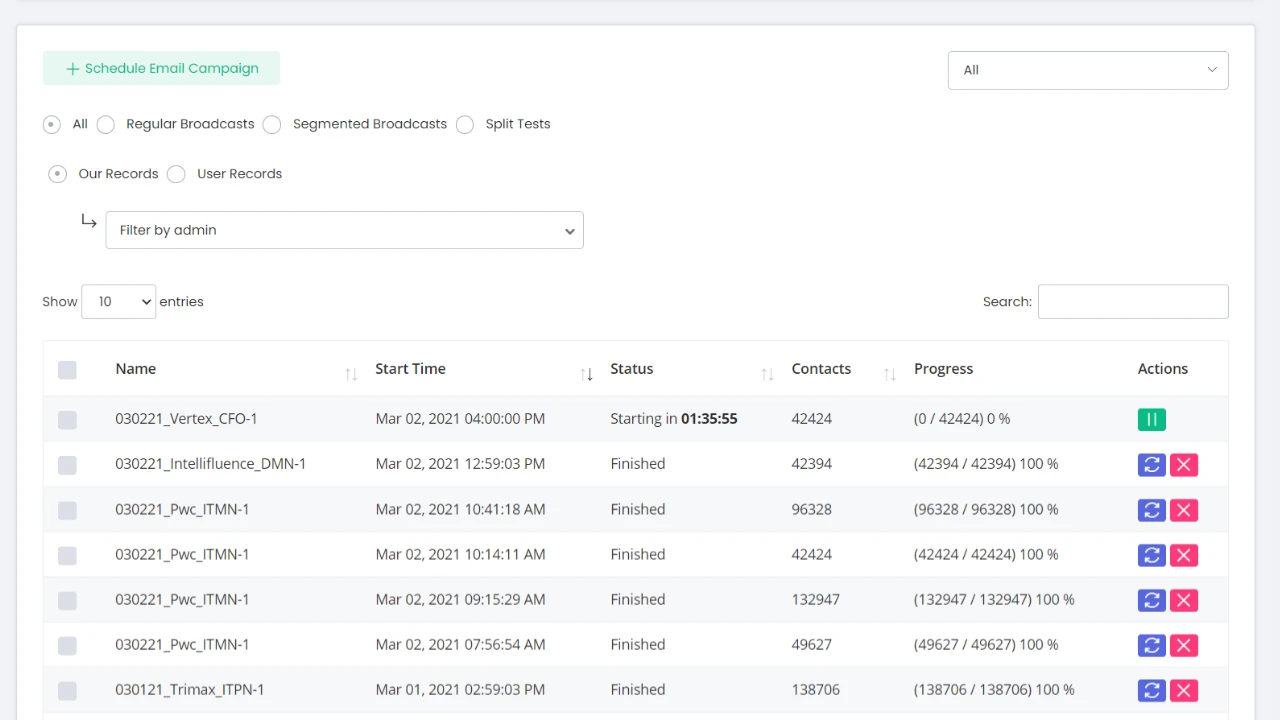Delete the Pwc campaign started 10:14:11 AM

(1184, 555)
